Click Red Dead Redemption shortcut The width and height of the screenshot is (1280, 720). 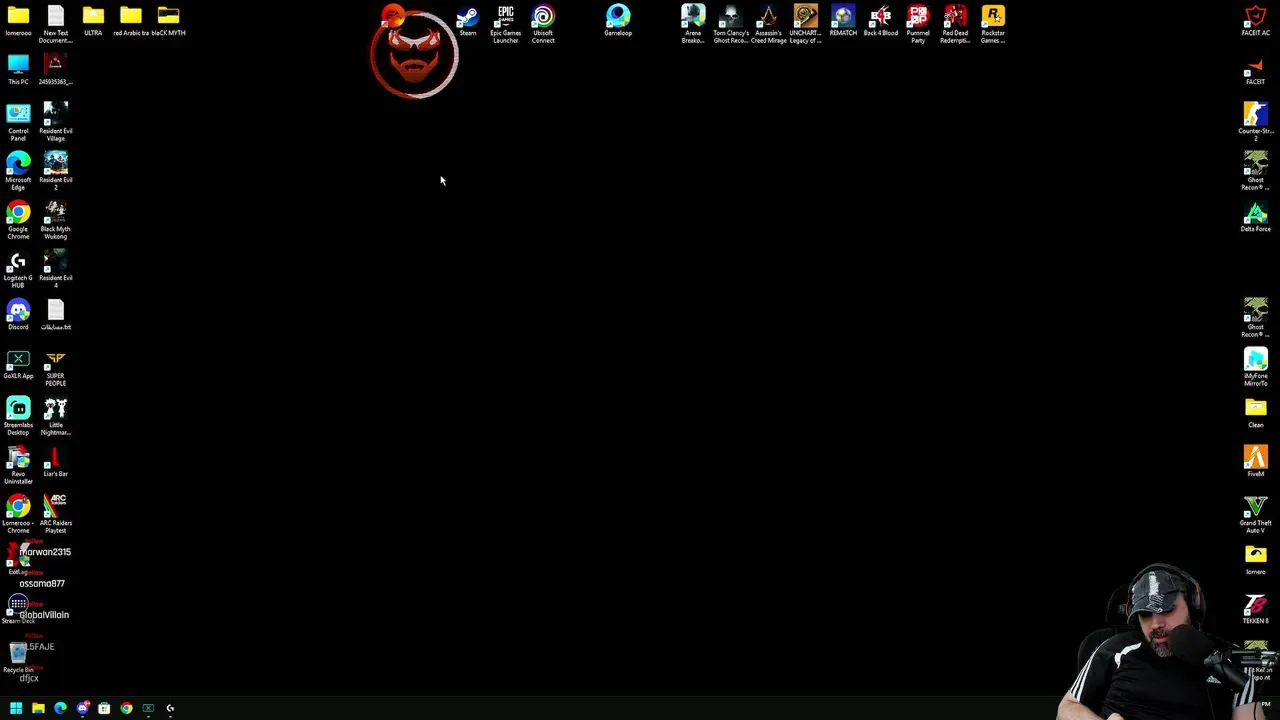955,24
